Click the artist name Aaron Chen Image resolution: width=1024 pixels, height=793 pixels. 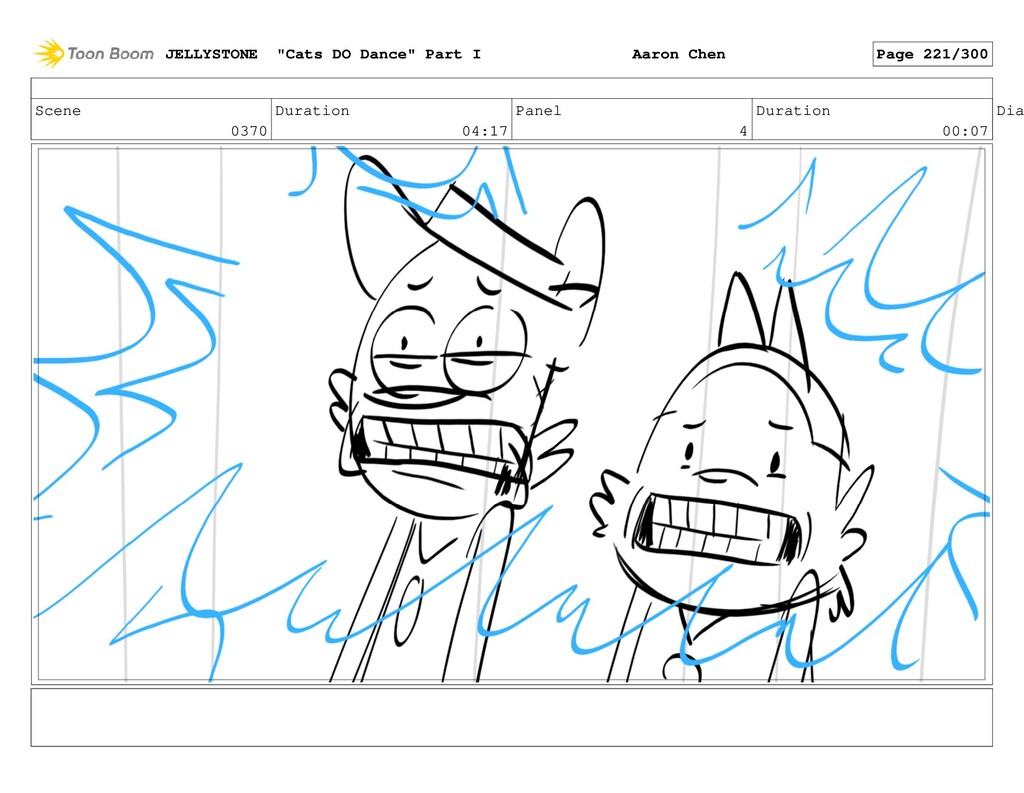coord(679,54)
